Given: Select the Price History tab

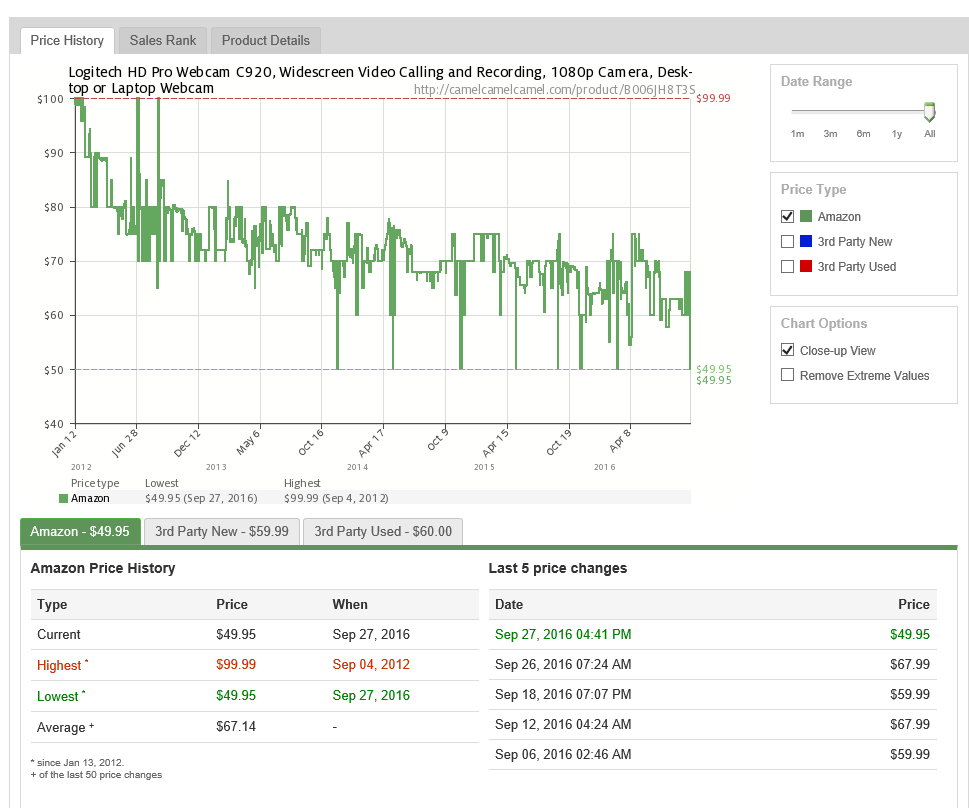Looking at the screenshot, I should click(x=67, y=41).
